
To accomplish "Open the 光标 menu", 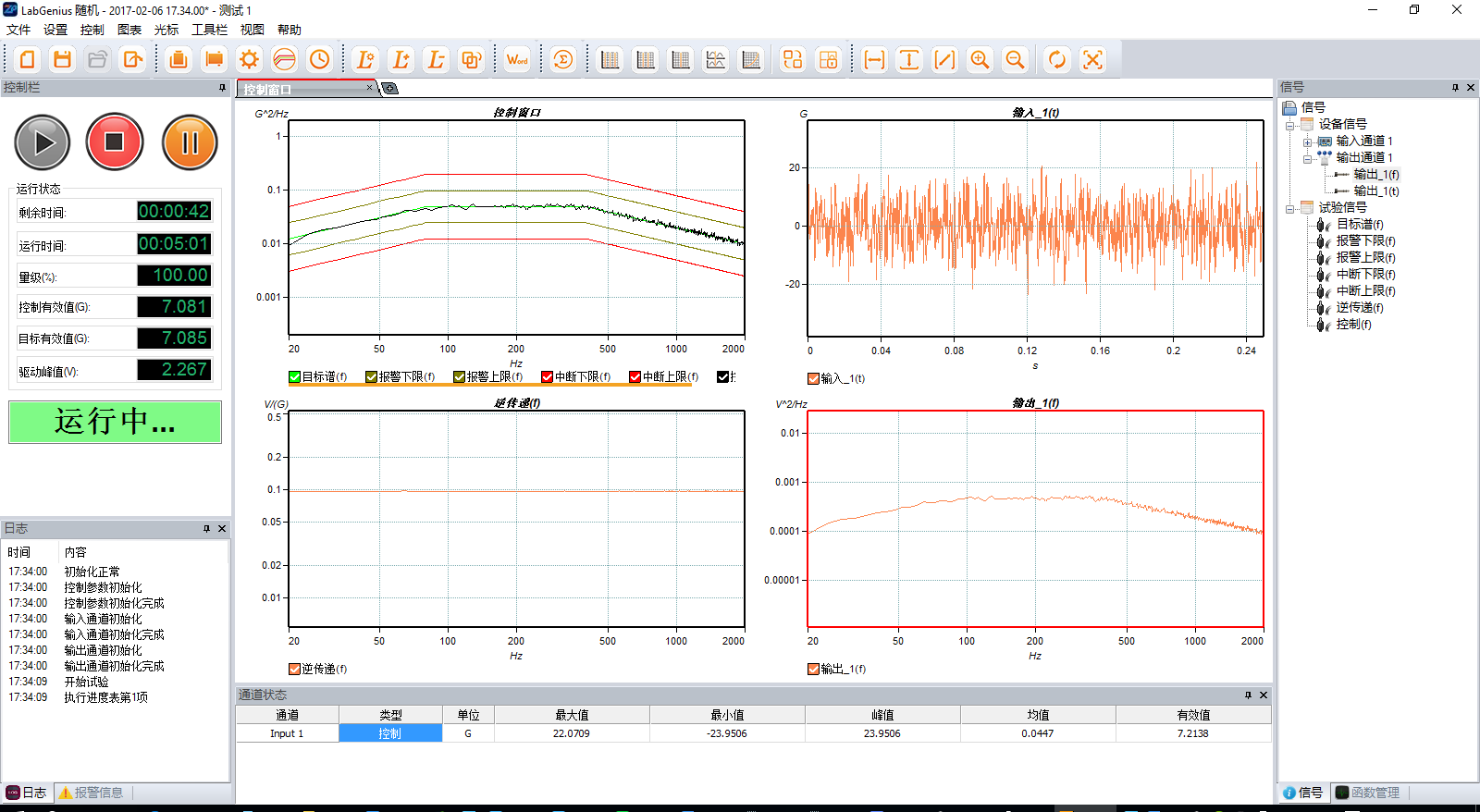I will [x=166, y=30].
